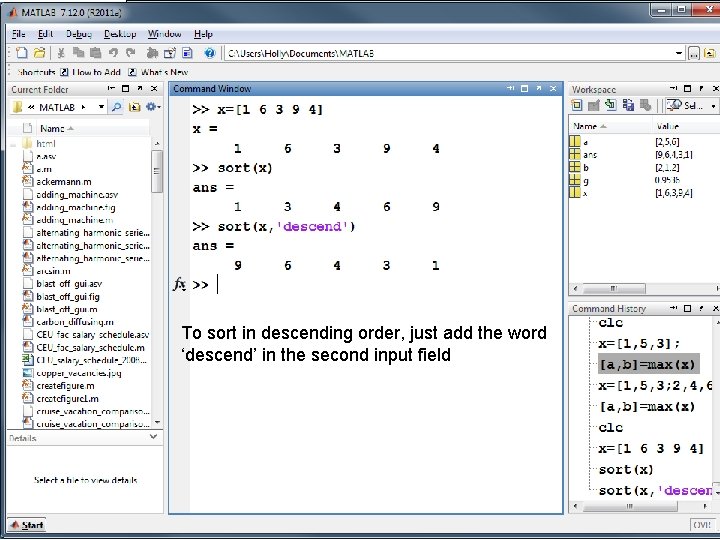Click the Start button
Screen dimensions: 720x540
[x=27, y=525]
